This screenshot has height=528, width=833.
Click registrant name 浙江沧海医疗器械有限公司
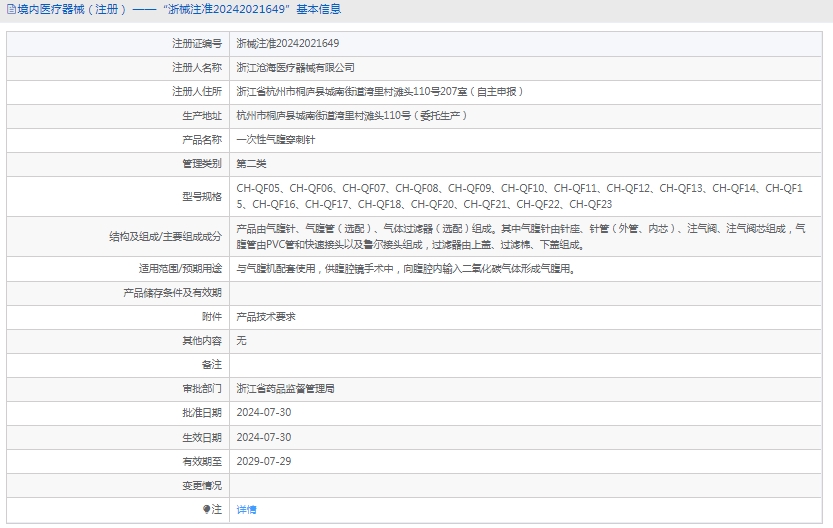click(x=295, y=68)
